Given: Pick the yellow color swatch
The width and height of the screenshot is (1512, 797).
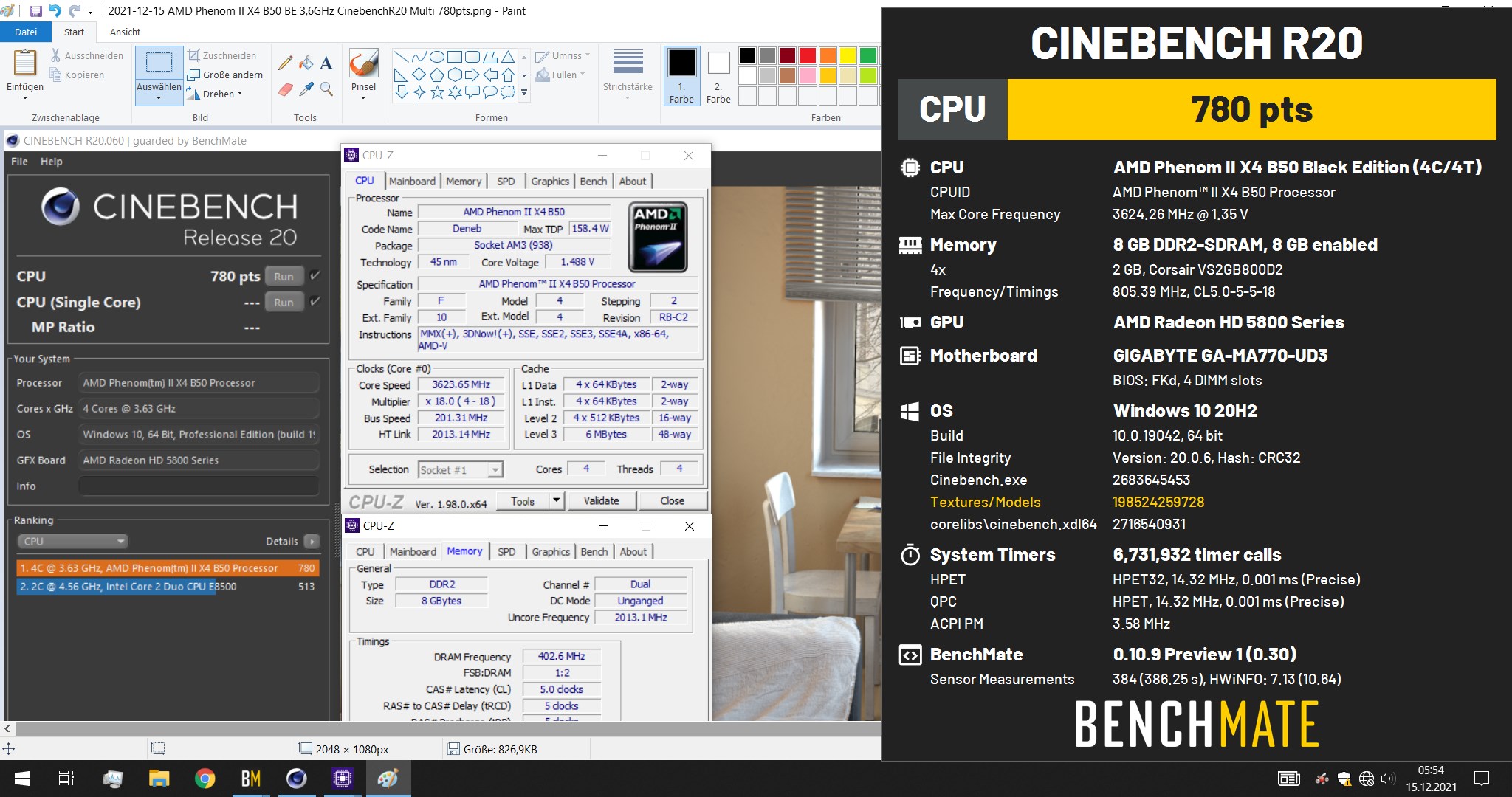Looking at the screenshot, I should (x=848, y=55).
